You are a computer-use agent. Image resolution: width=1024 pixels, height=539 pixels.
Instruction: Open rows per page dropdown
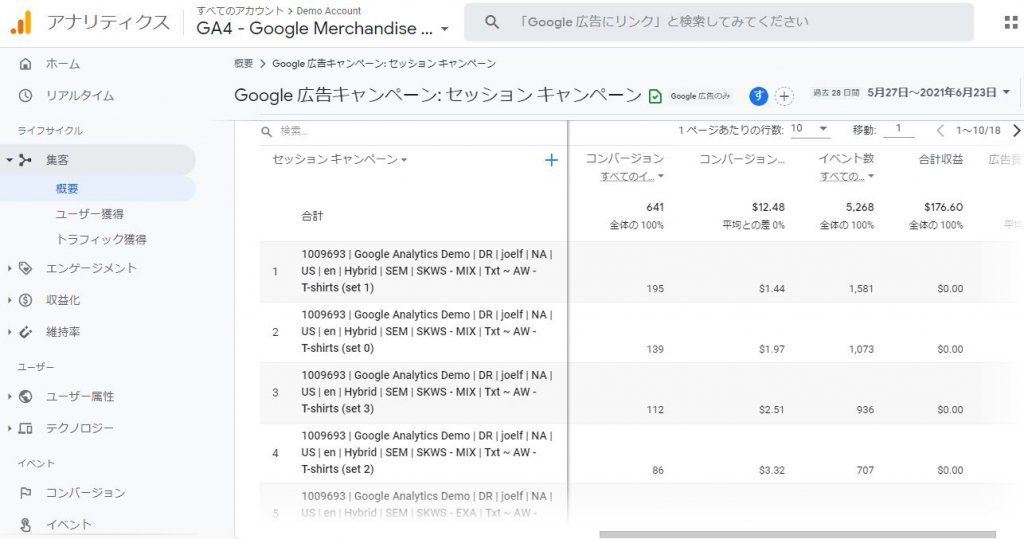point(809,129)
